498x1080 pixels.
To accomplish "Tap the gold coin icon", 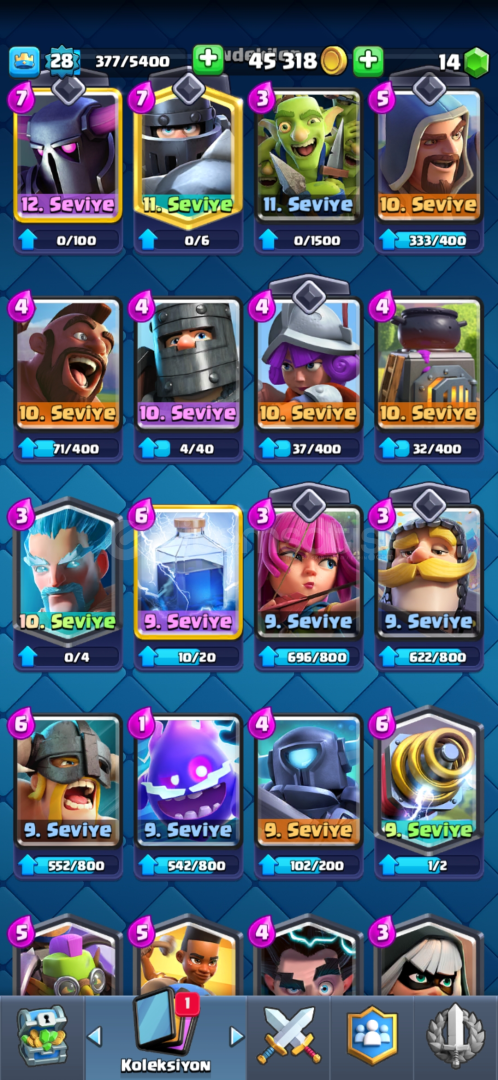I will pos(334,61).
